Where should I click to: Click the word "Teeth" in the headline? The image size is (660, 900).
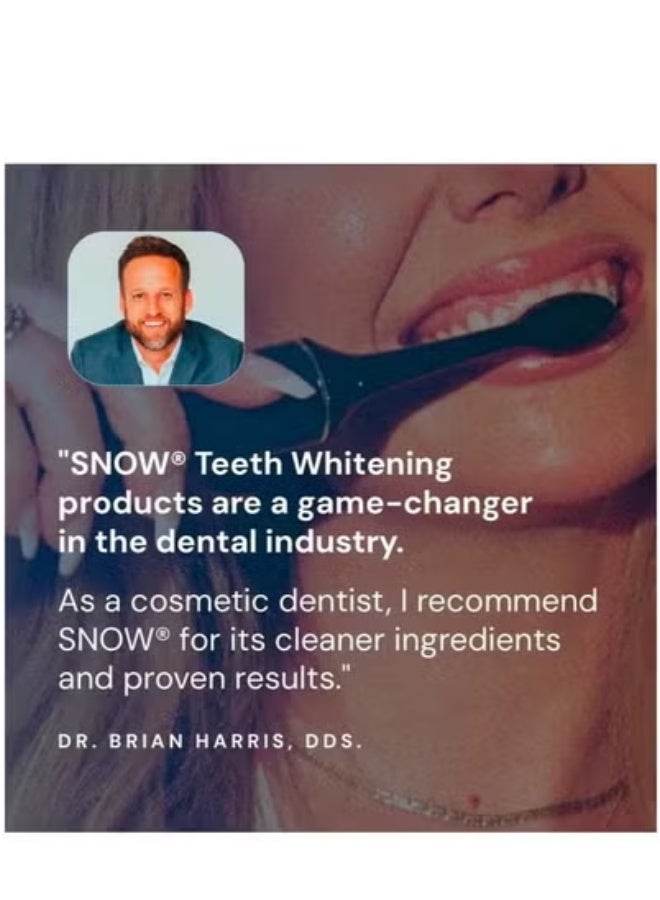[x=240, y=463]
